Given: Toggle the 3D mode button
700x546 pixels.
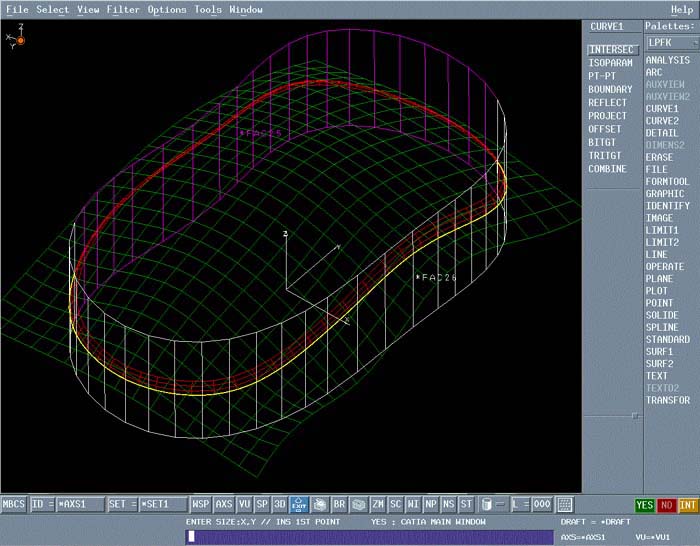Looking at the screenshot, I should pyautogui.click(x=280, y=505).
